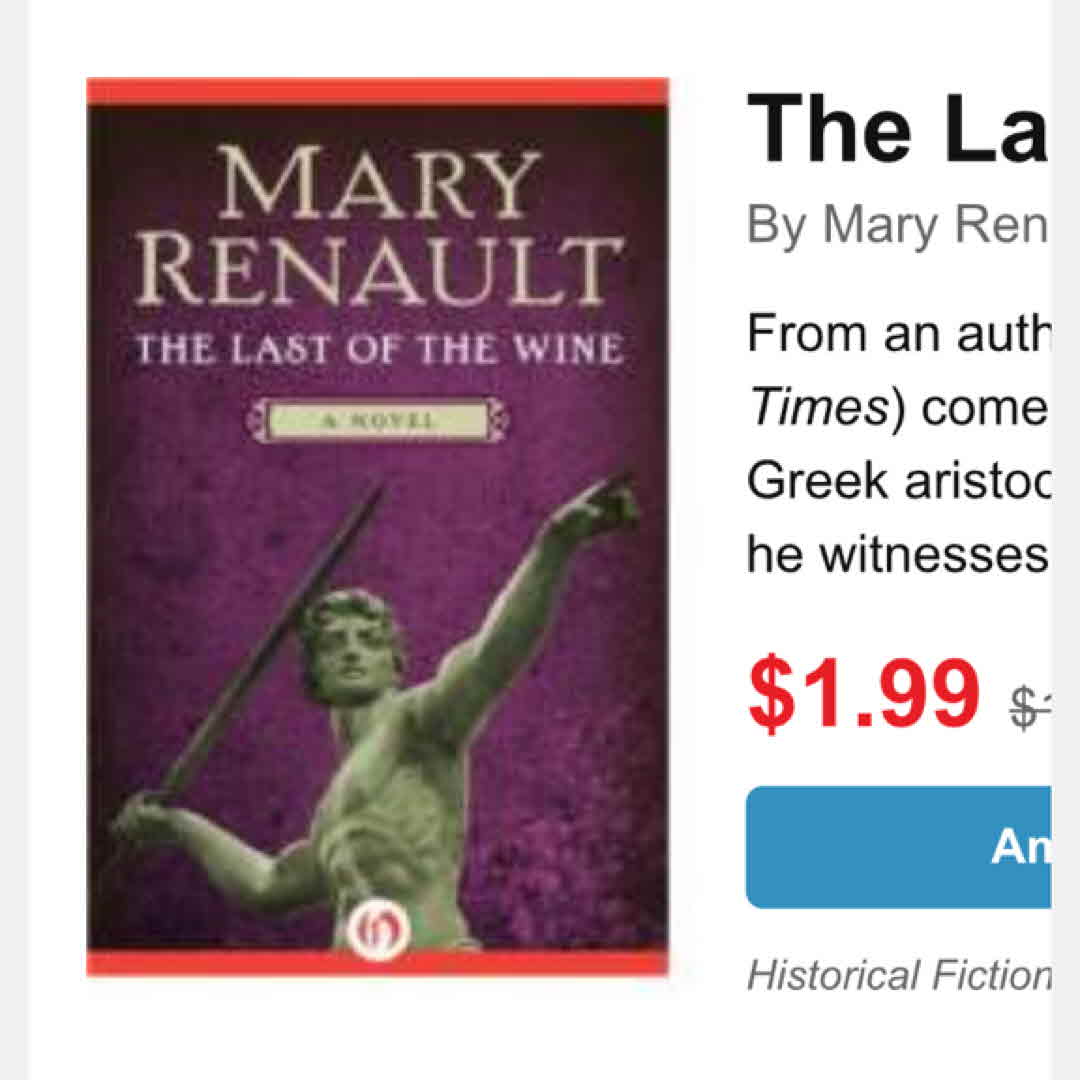Click 'Mary Renault' author name on cover
Viewport: 1080px width, 1080px height.
pos(379,228)
